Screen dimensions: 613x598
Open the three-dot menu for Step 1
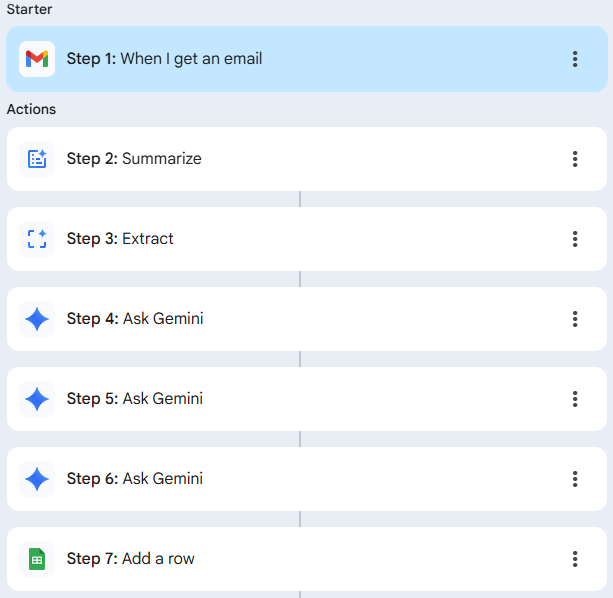[x=575, y=59]
